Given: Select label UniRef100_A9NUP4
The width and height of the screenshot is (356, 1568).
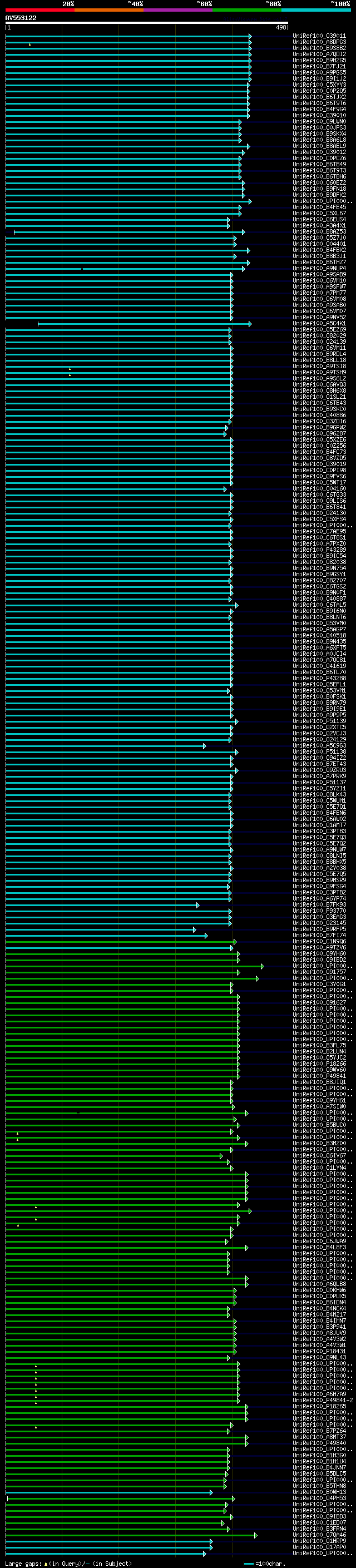Looking at the screenshot, I should click(x=319, y=269).
